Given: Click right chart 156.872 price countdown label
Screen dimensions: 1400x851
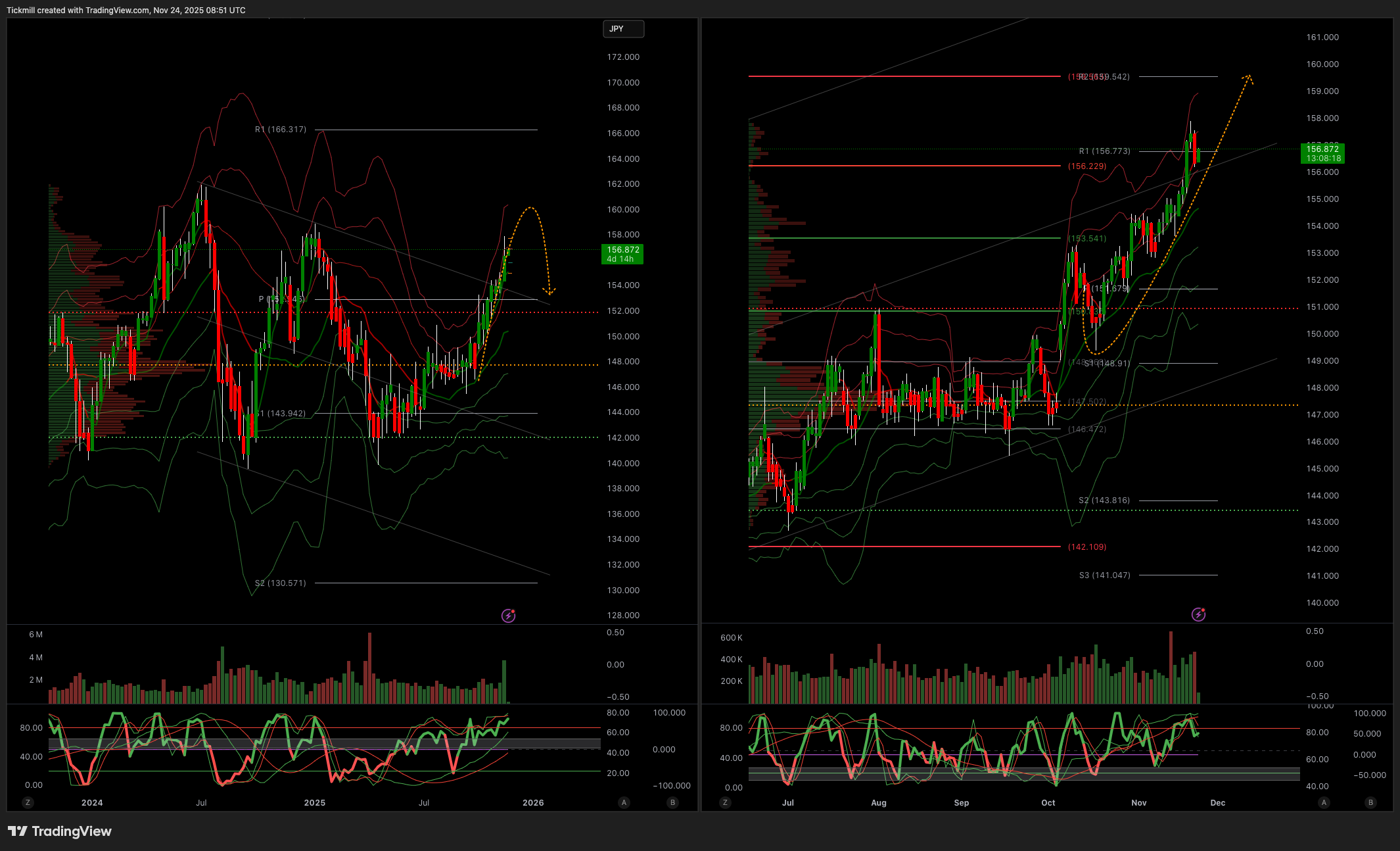Looking at the screenshot, I should click(x=1322, y=153).
